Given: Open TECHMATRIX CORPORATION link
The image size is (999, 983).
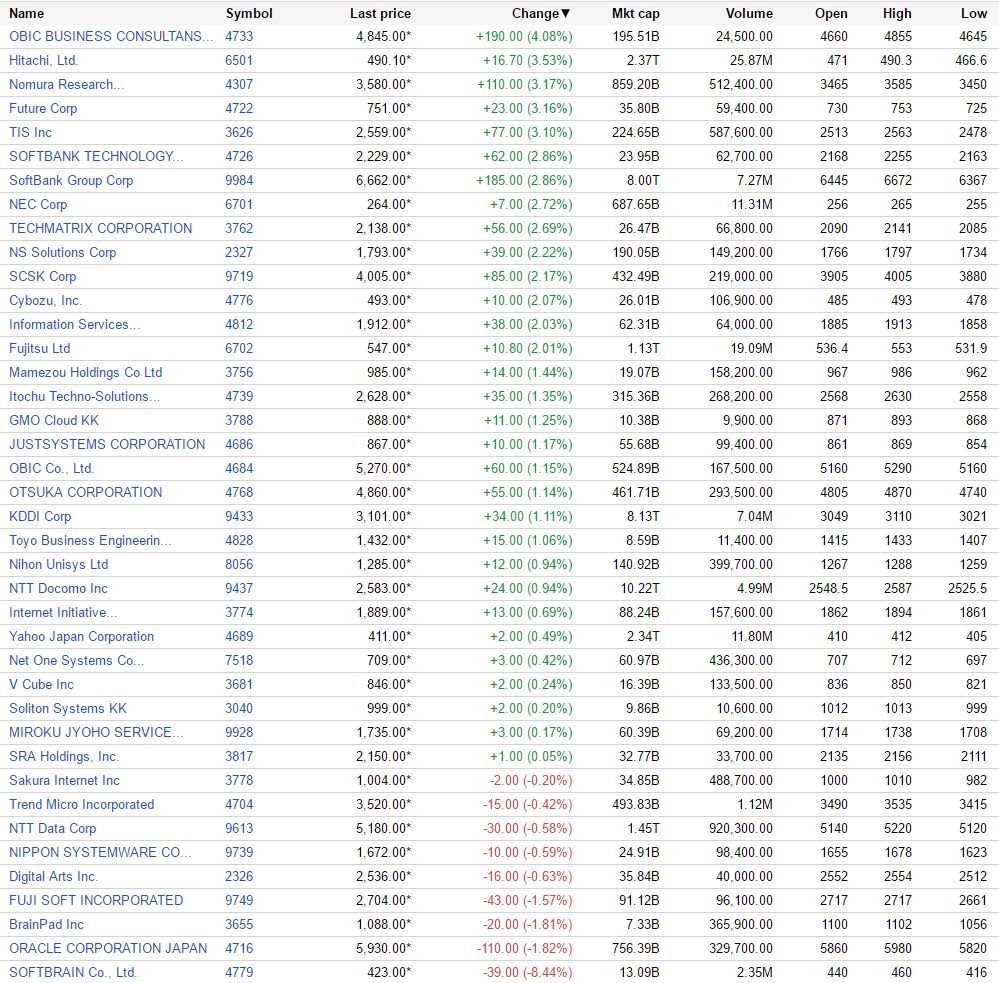Looking at the screenshot, I should [100, 229].
